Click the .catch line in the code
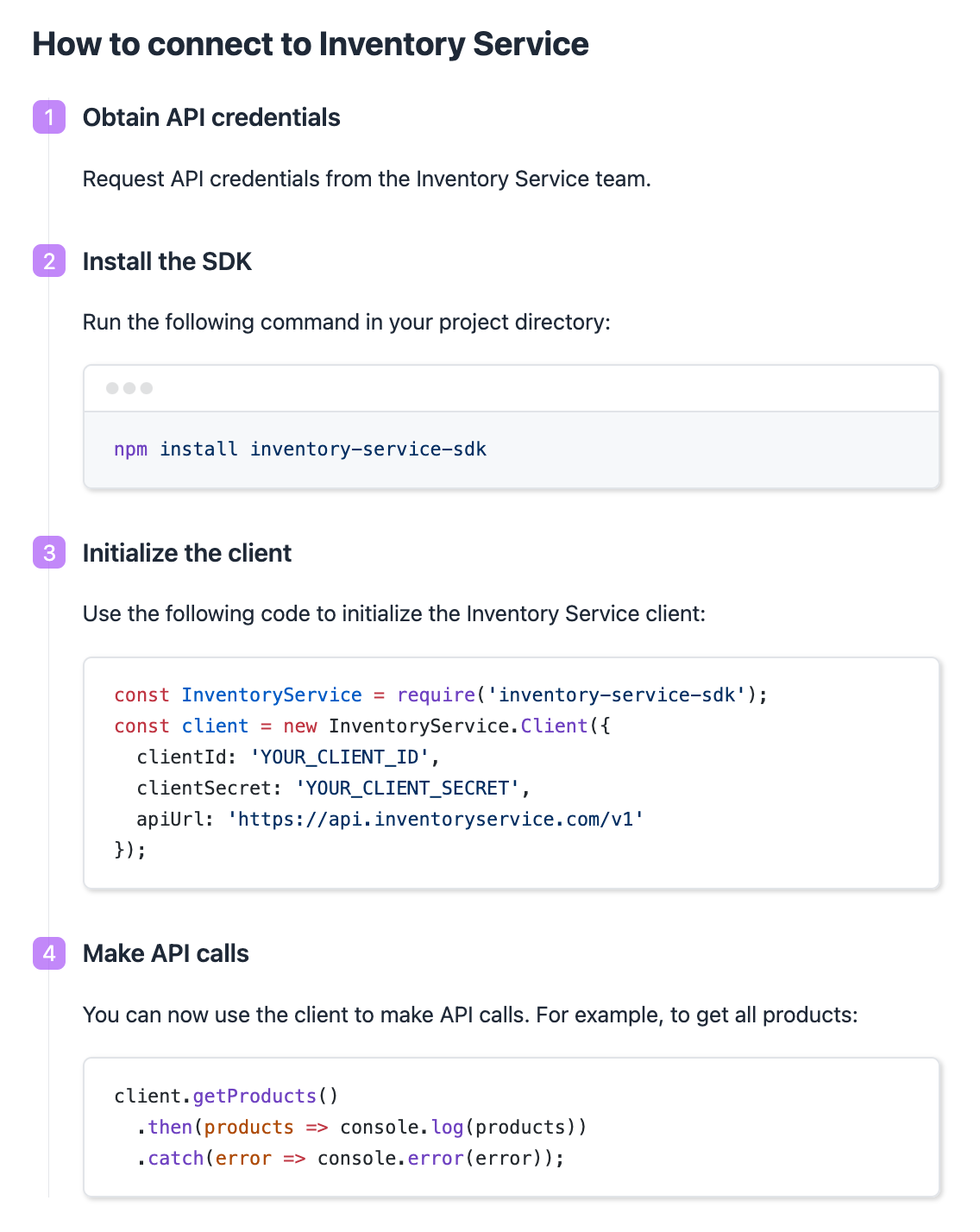980x1232 pixels. [349, 1159]
